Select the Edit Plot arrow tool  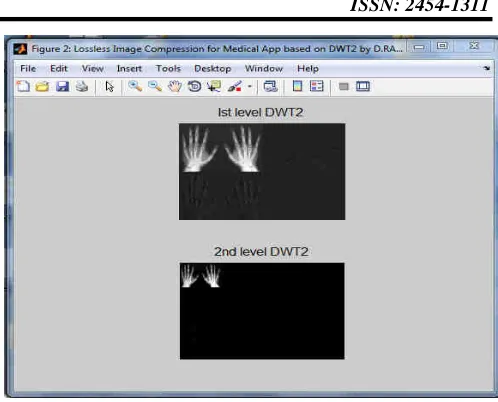[x=109, y=87]
